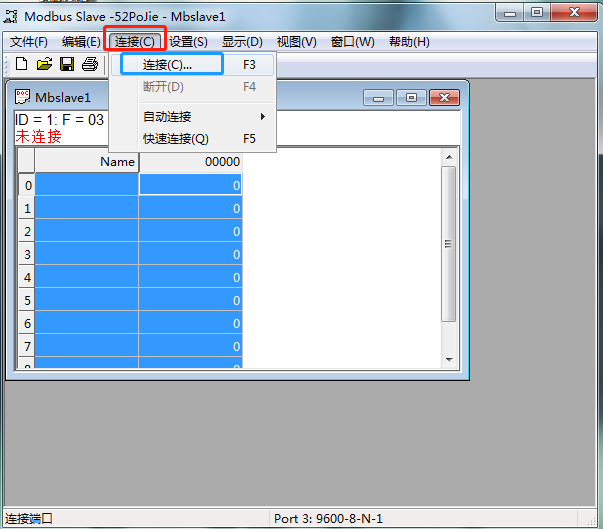Screen dimensions: 603x529
Task: Minimize the Mbslave1 child window
Action: (378, 98)
